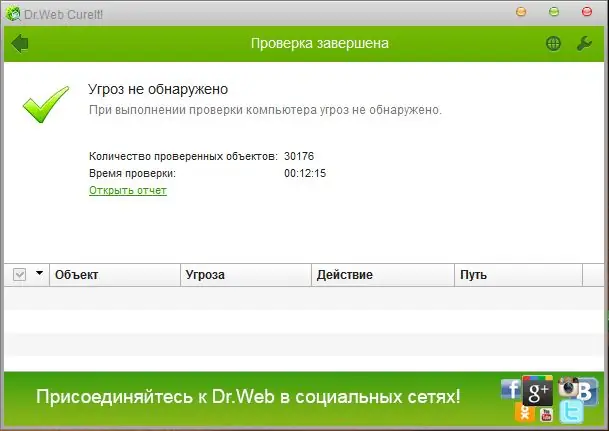Click the Количество проверенных объектов label

[183, 156]
